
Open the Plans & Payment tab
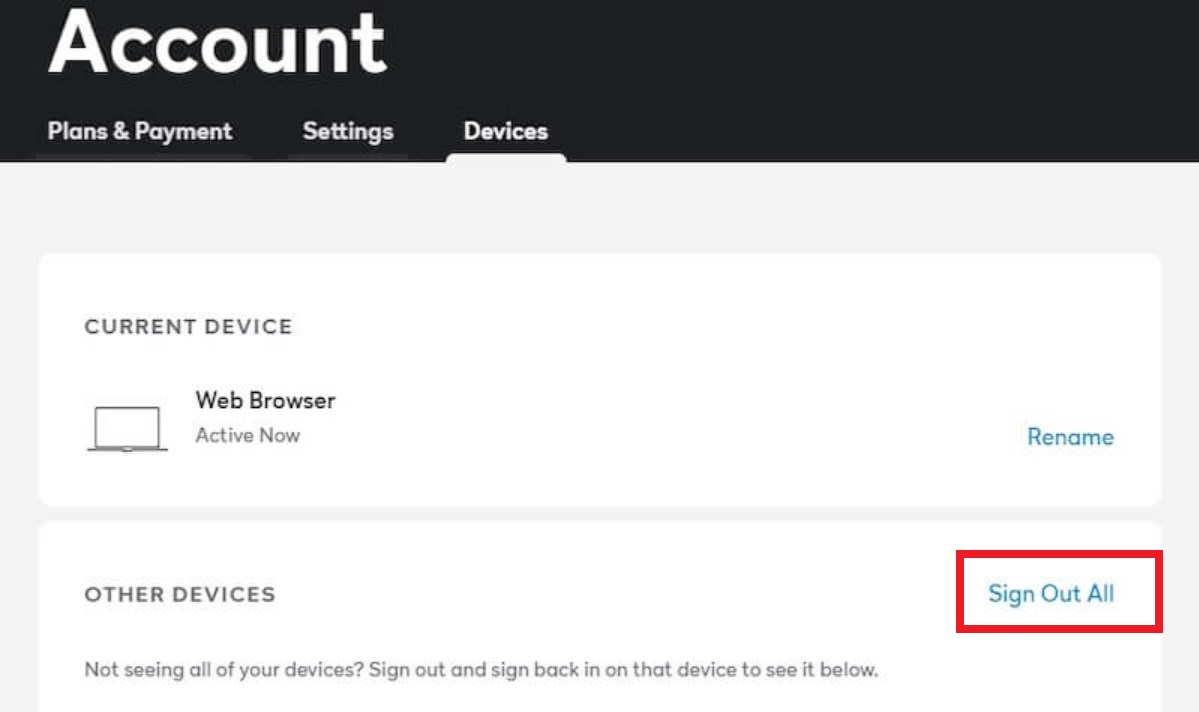pos(140,131)
